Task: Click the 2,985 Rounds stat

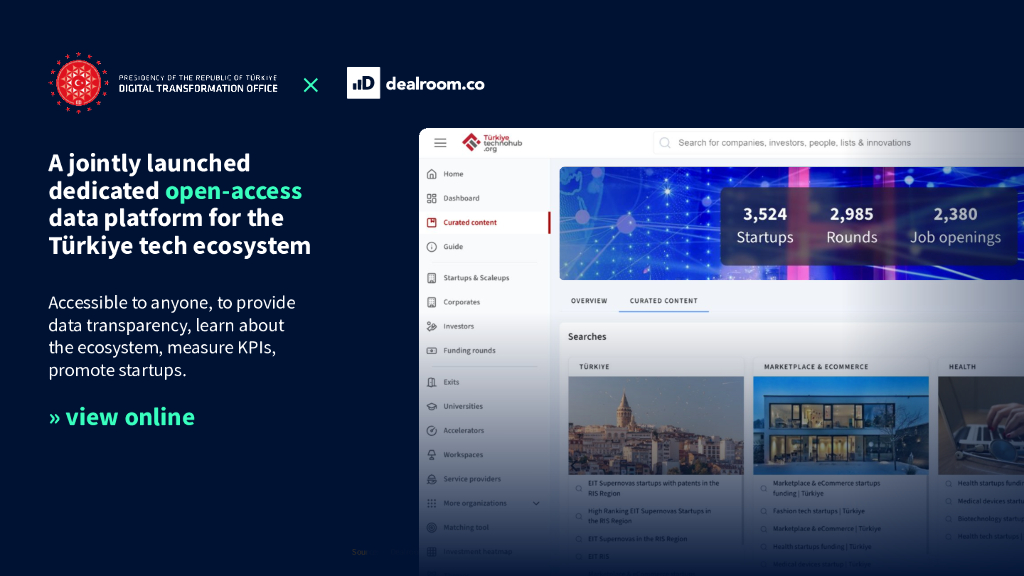Action: pos(852,225)
